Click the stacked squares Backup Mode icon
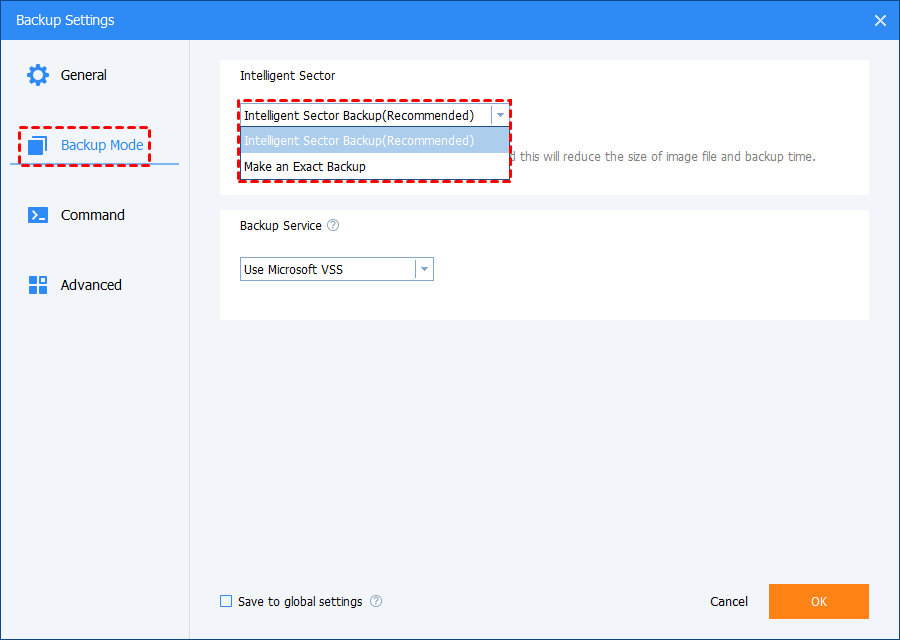This screenshot has width=900, height=640. tap(38, 146)
